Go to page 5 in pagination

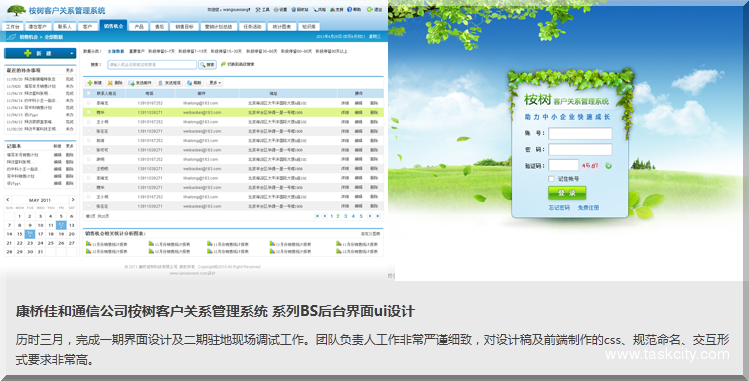click(361, 216)
